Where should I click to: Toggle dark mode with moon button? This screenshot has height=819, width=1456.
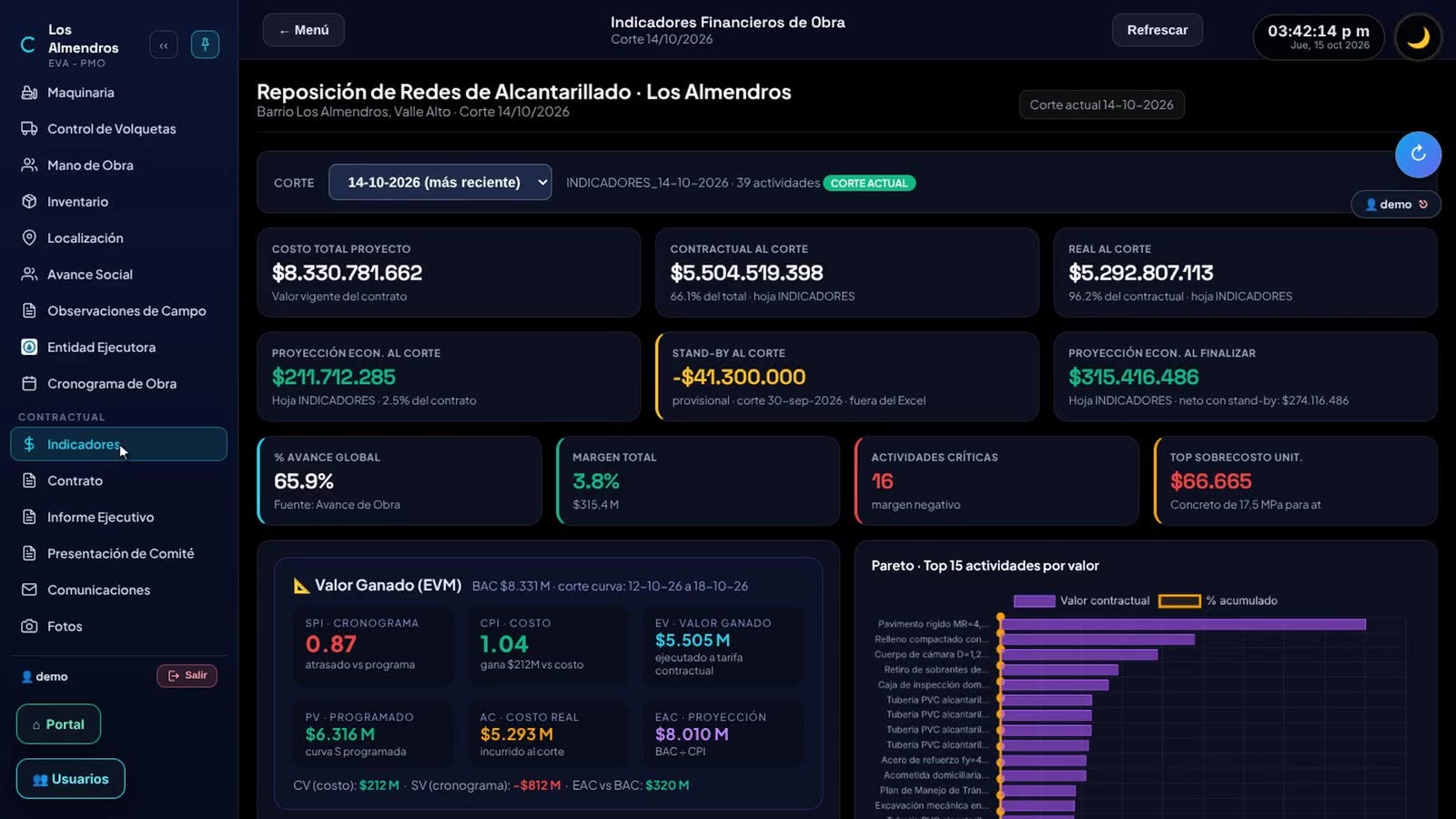(1418, 37)
